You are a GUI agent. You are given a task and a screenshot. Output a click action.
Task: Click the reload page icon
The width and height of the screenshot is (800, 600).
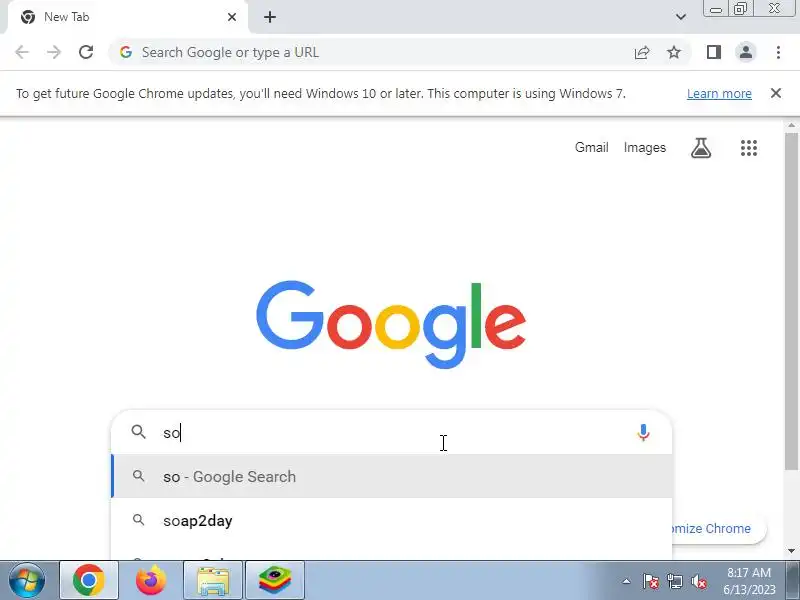86,52
